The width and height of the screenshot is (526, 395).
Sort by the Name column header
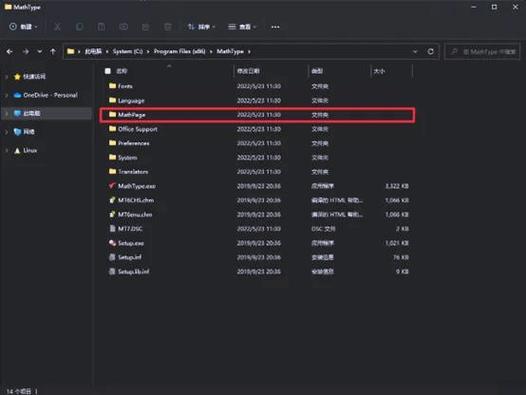tap(122, 71)
